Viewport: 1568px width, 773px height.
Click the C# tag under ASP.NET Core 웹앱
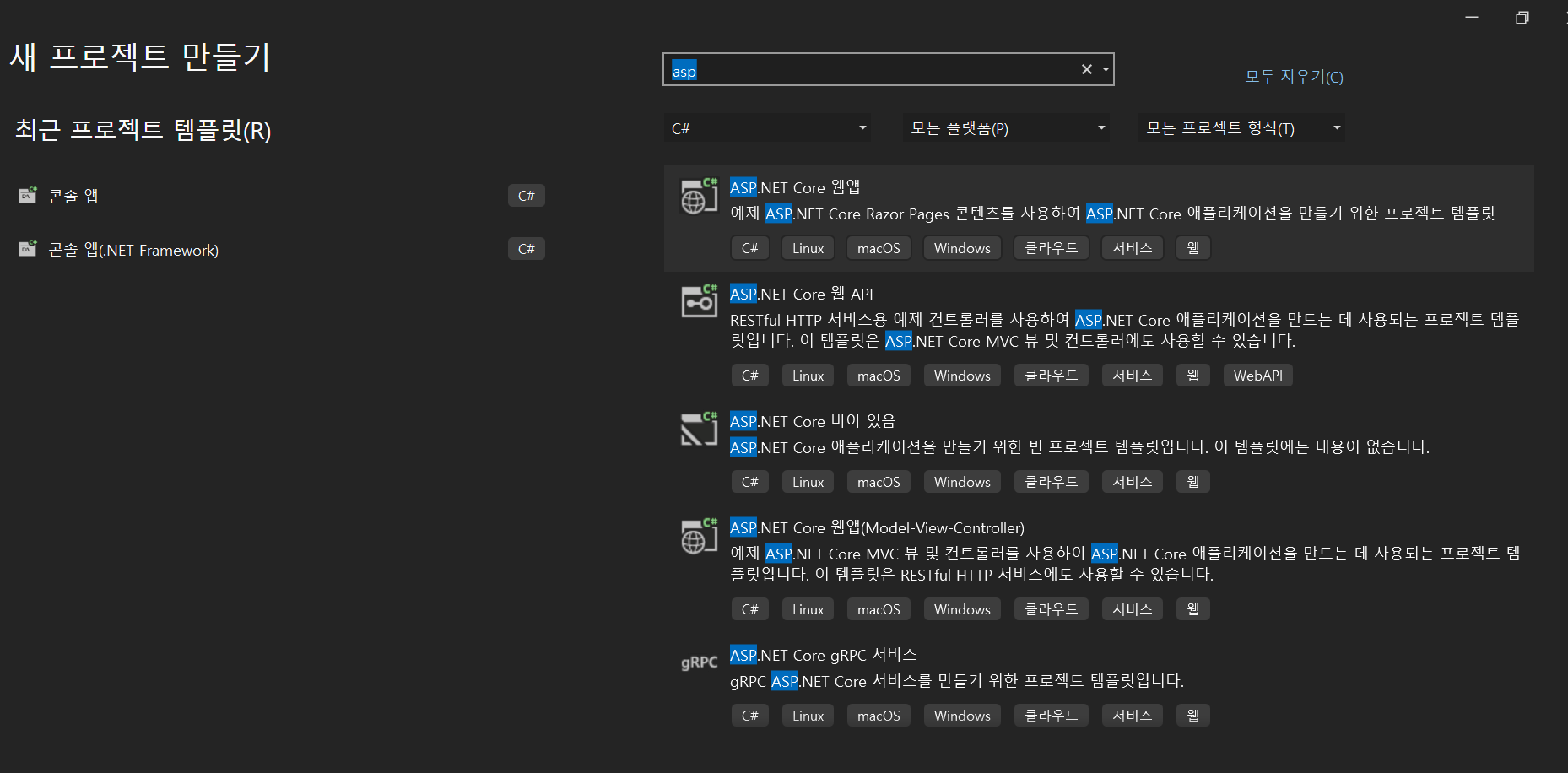tap(750, 248)
